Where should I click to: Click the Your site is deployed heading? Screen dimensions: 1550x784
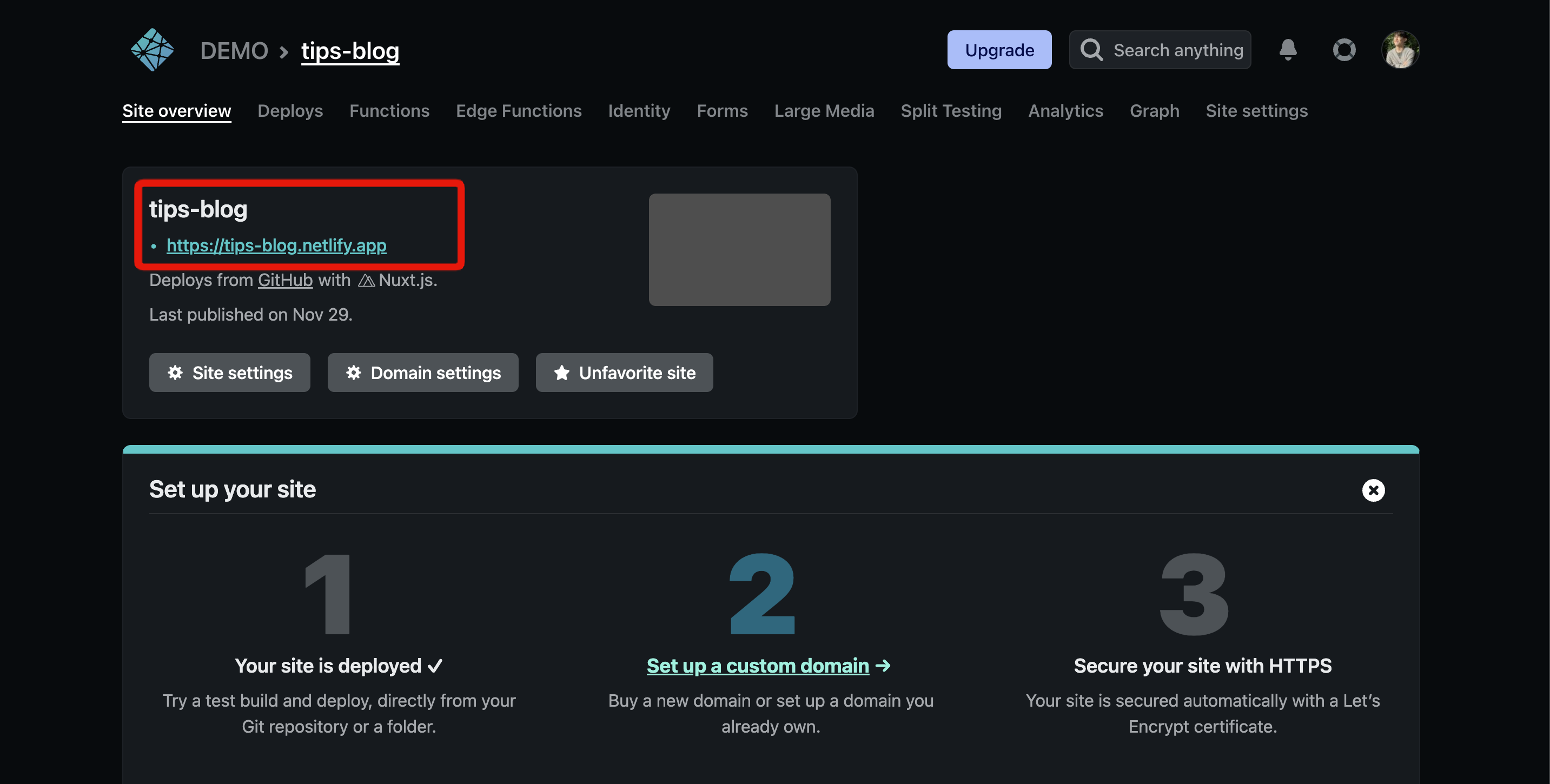click(339, 666)
